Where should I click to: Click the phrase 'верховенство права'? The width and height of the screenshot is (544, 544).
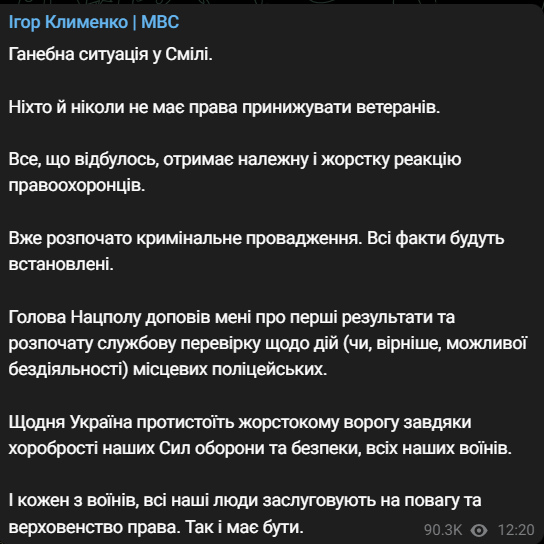[x=94, y=527]
